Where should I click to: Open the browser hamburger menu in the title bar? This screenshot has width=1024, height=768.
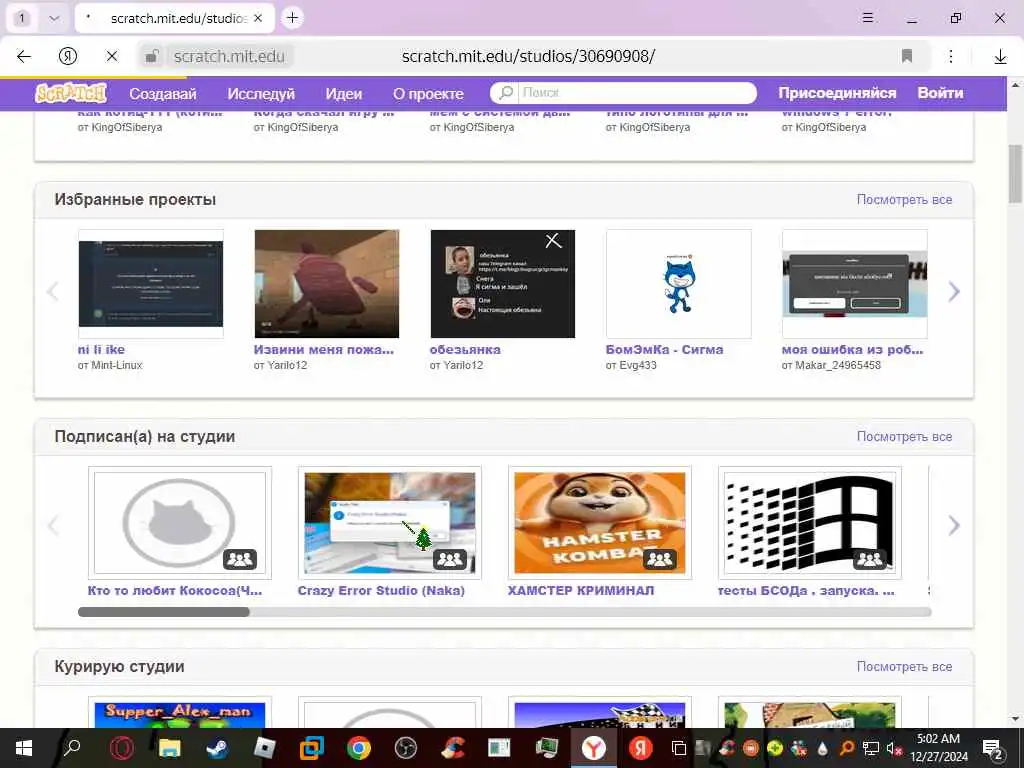click(x=867, y=18)
